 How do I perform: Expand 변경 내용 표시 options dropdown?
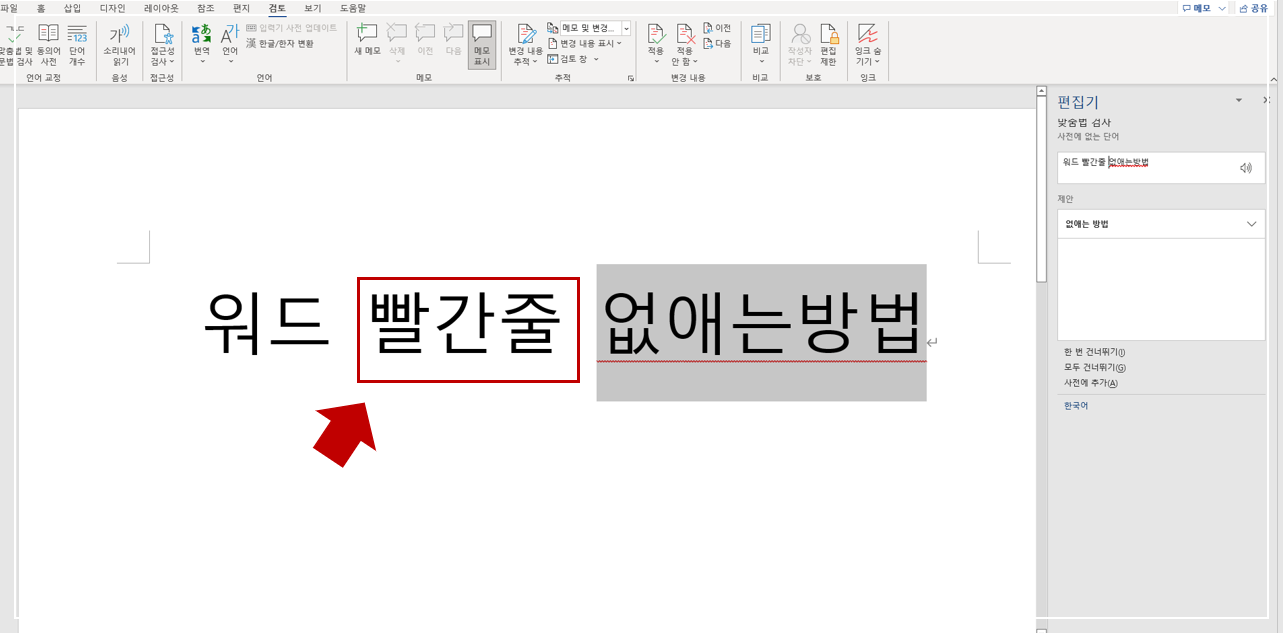pyautogui.click(x=585, y=43)
